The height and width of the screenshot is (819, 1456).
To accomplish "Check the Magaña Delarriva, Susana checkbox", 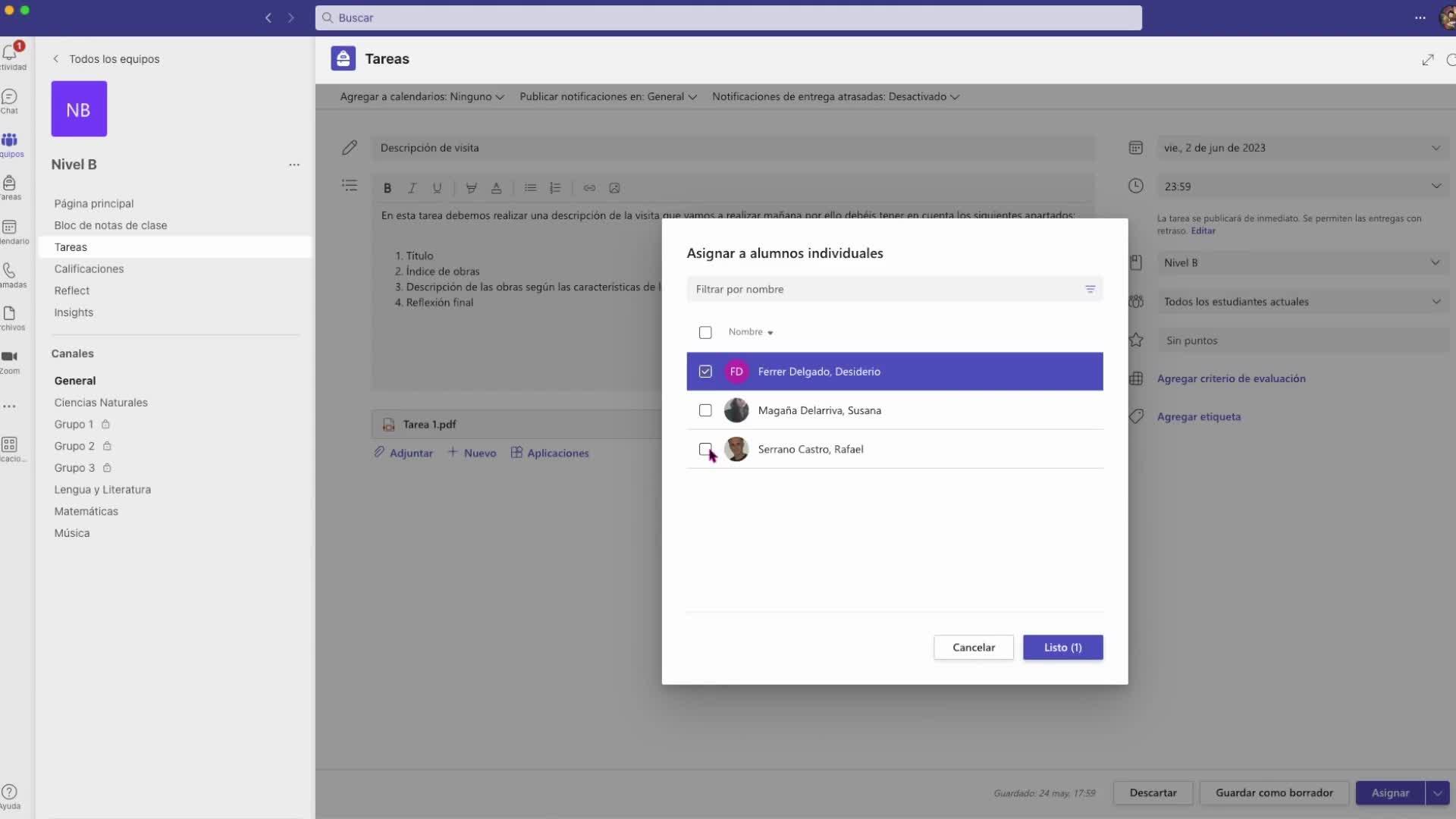I will [x=705, y=410].
